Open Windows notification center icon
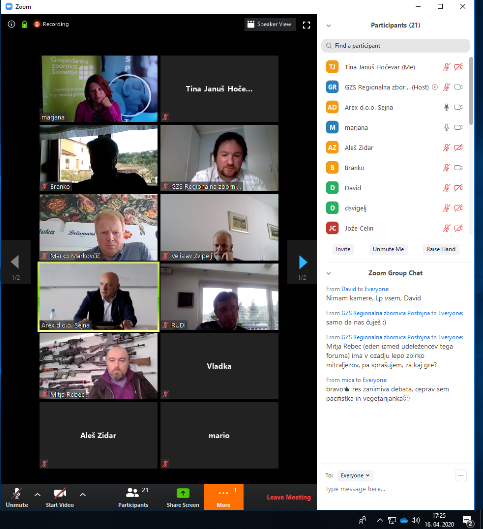The image size is (483, 529). click(468, 520)
